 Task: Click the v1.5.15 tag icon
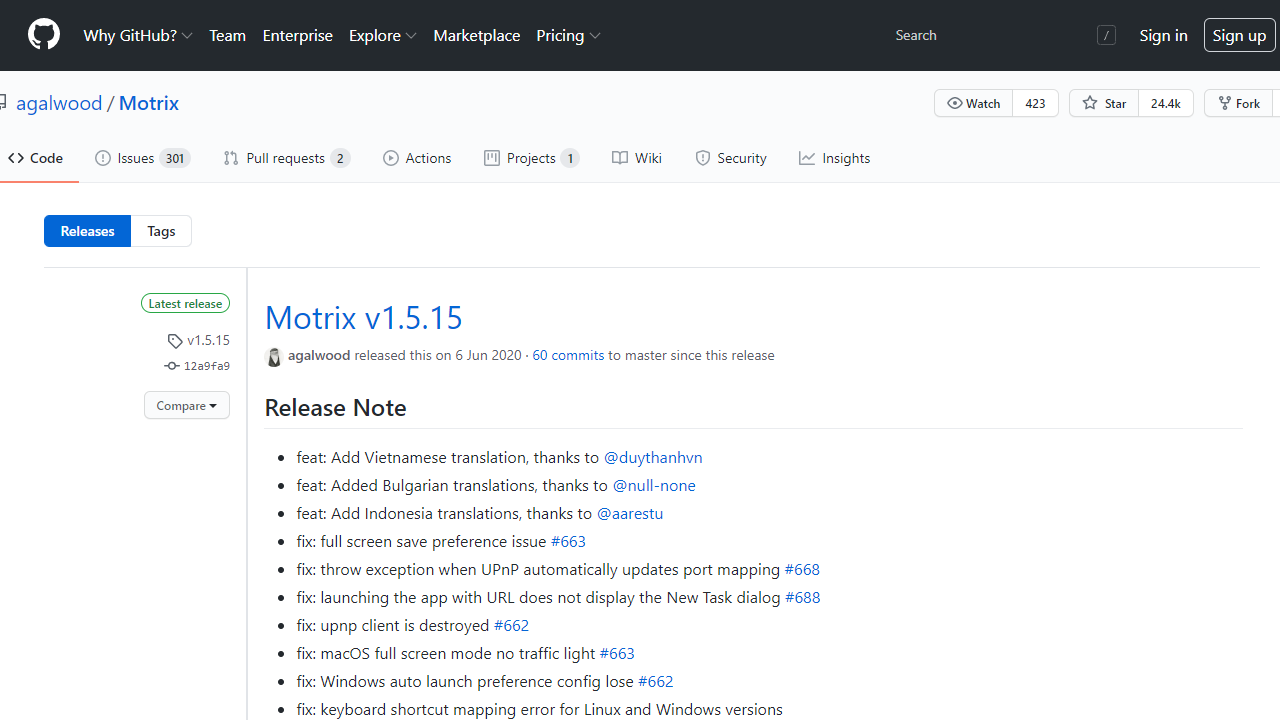click(175, 341)
